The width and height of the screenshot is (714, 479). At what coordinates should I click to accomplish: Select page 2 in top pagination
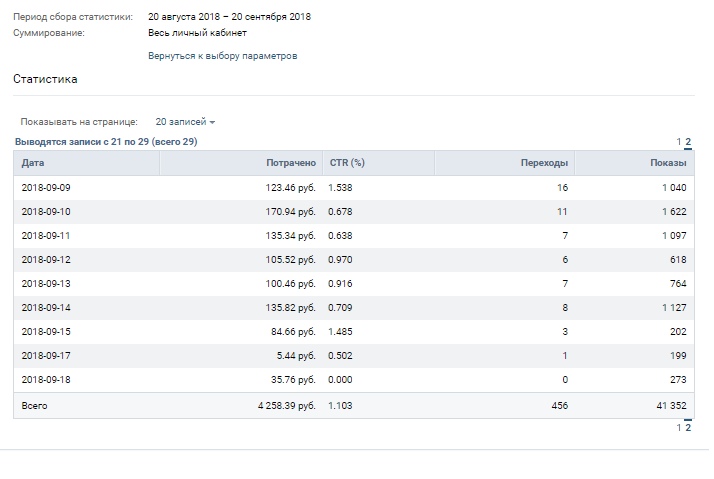(x=688, y=142)
